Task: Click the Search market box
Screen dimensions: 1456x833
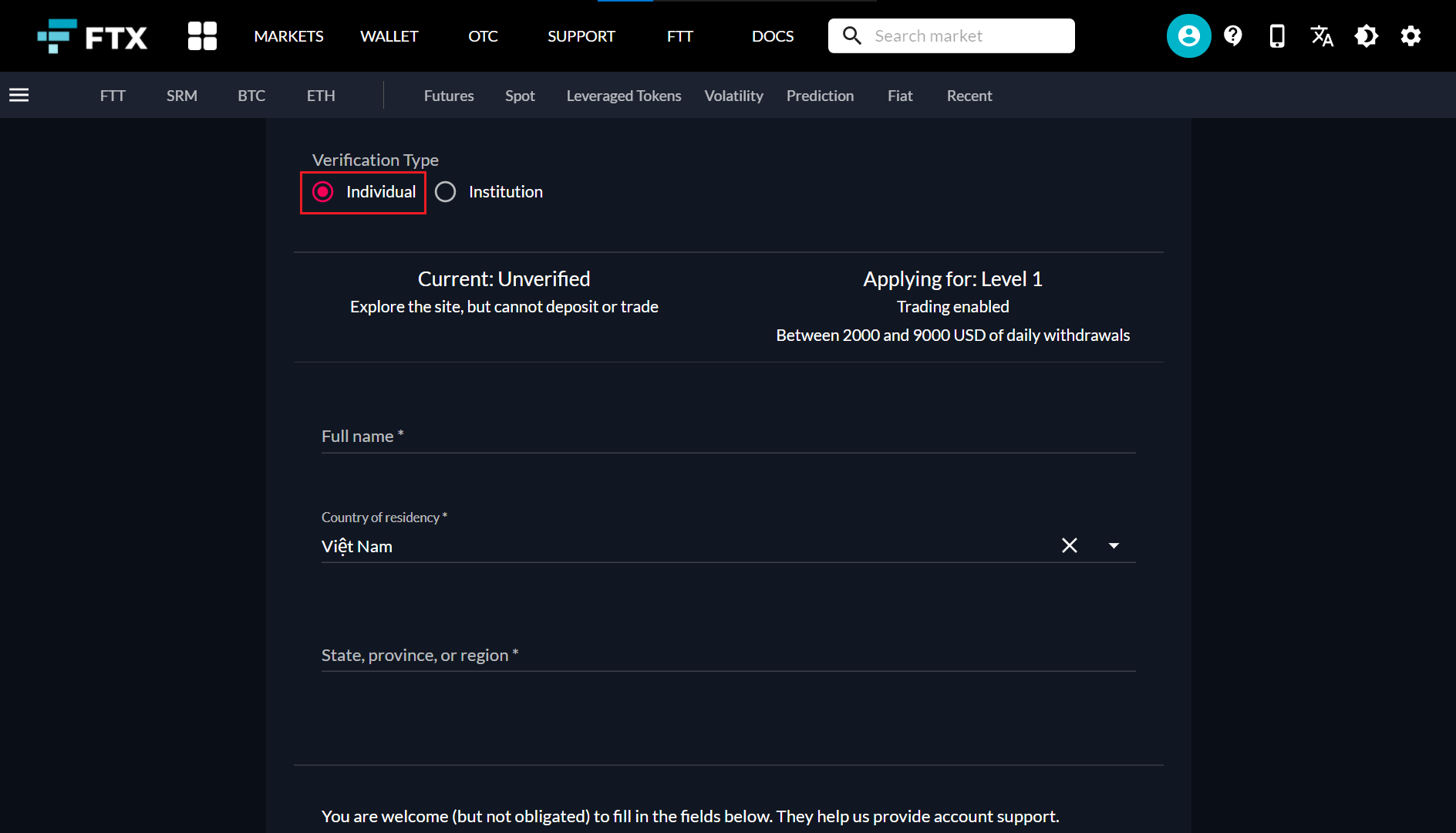Action: click(964, 36)
